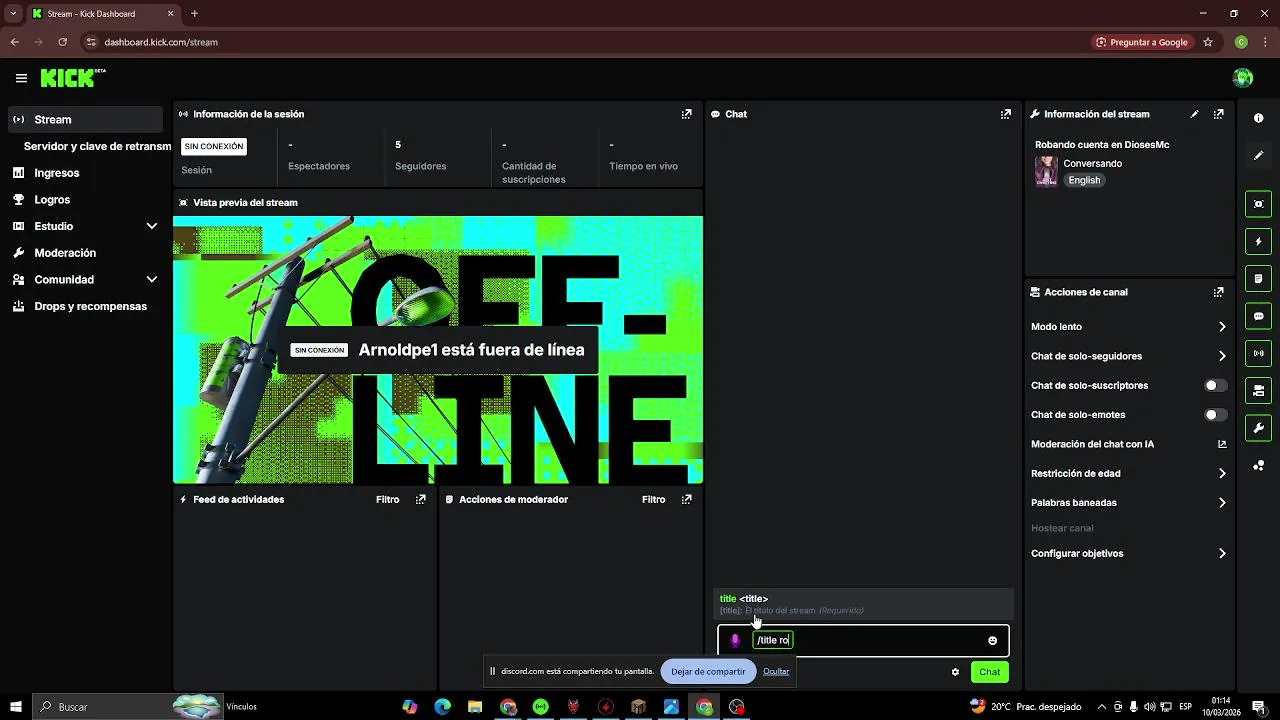
Task: Expand the Comunidad sidebar section
Action: click(152, 280)
